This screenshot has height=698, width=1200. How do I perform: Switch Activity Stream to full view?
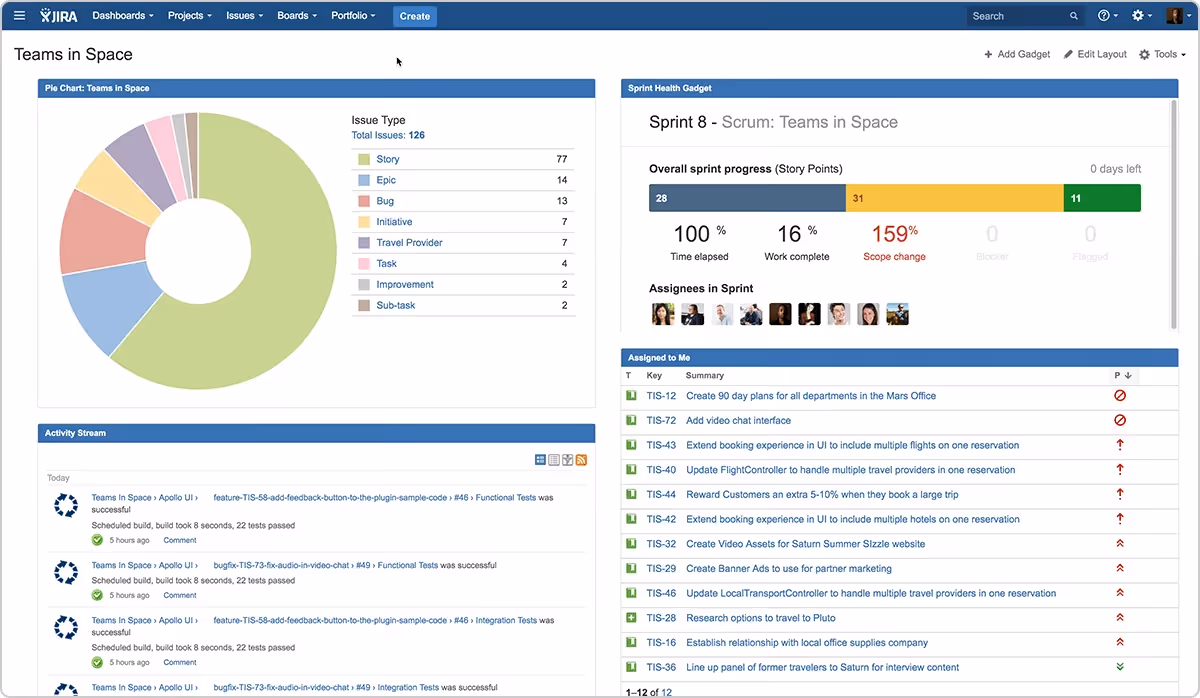coord(541,459)
